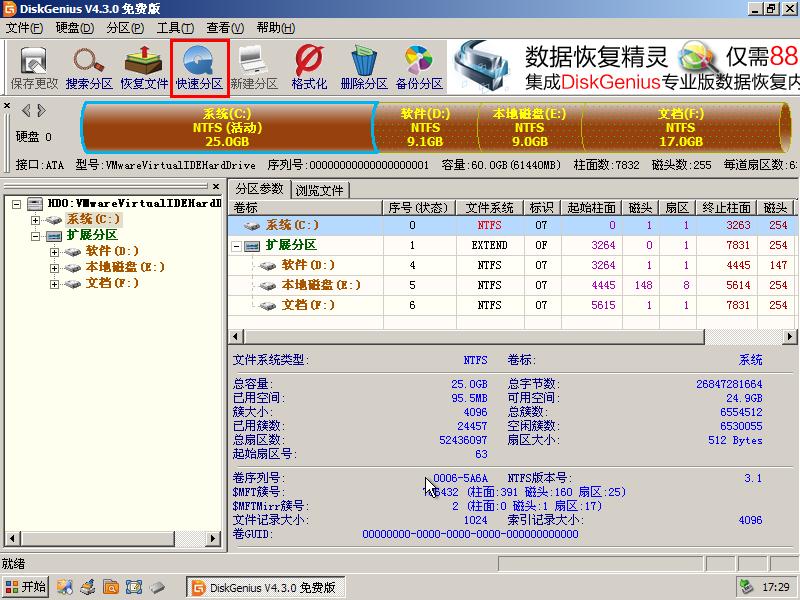Click the Save Changes (保存更改) toolbar icon
Image resolution: width=800 pixels, height=600 pixels.
click(34, 67)
